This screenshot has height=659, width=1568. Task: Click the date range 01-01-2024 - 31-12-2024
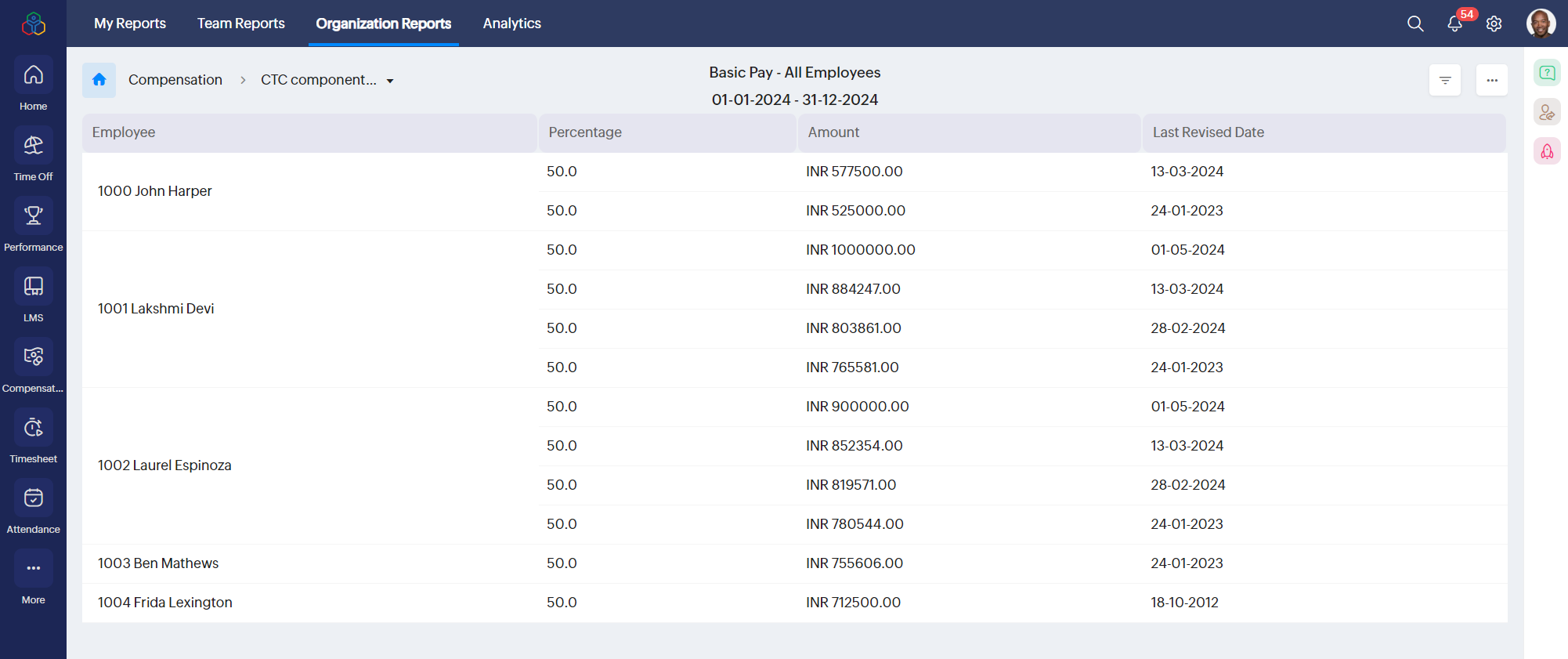pos(795,100)
